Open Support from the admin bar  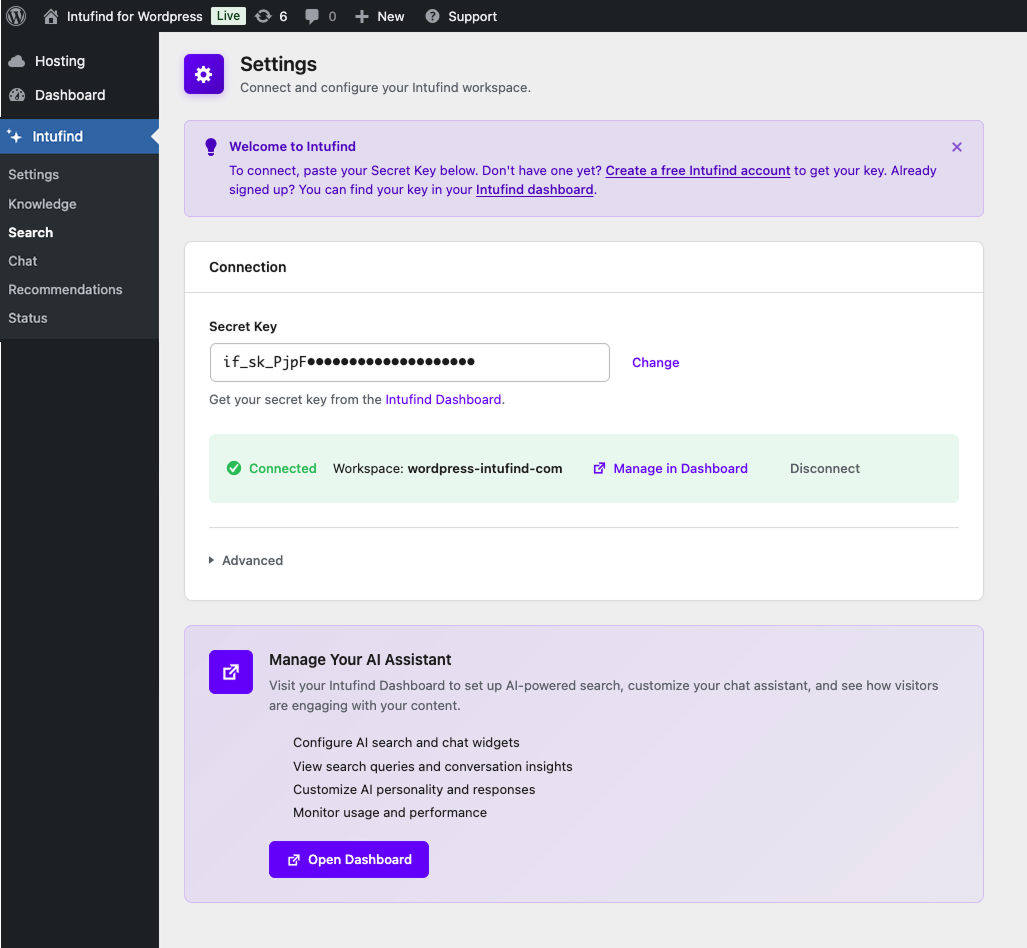point(460,16)
